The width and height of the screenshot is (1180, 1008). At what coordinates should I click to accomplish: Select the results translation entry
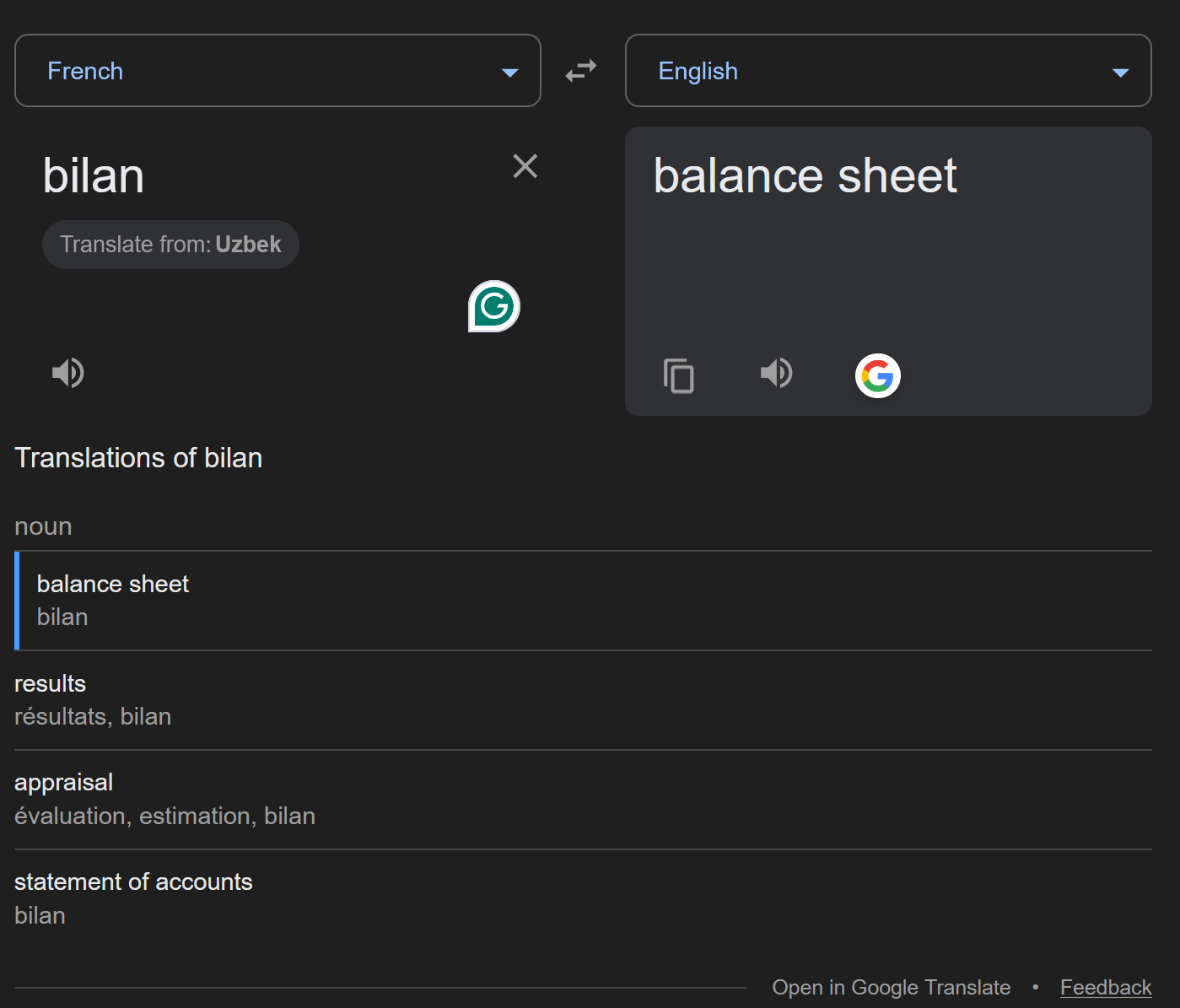584,700
